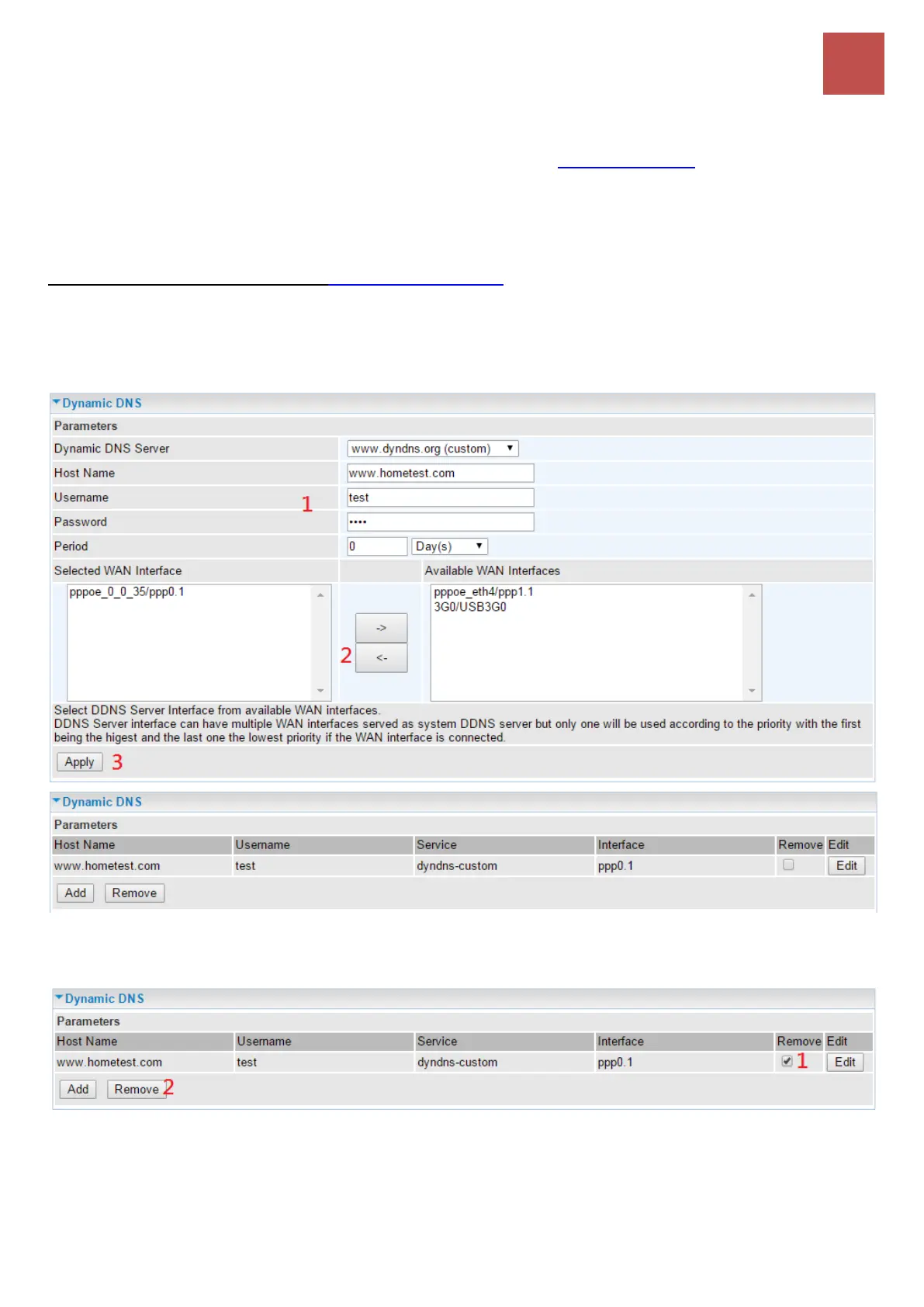Click the -> move-right arrow button

[381, 628]
